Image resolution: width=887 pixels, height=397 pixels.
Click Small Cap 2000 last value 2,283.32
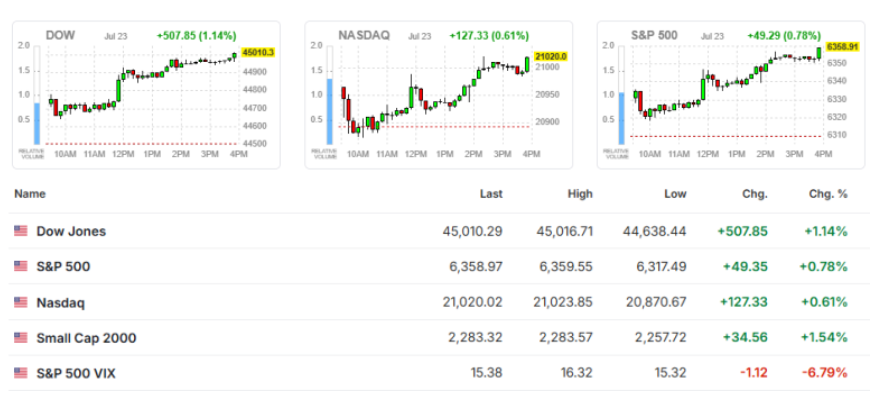[476, 338]
